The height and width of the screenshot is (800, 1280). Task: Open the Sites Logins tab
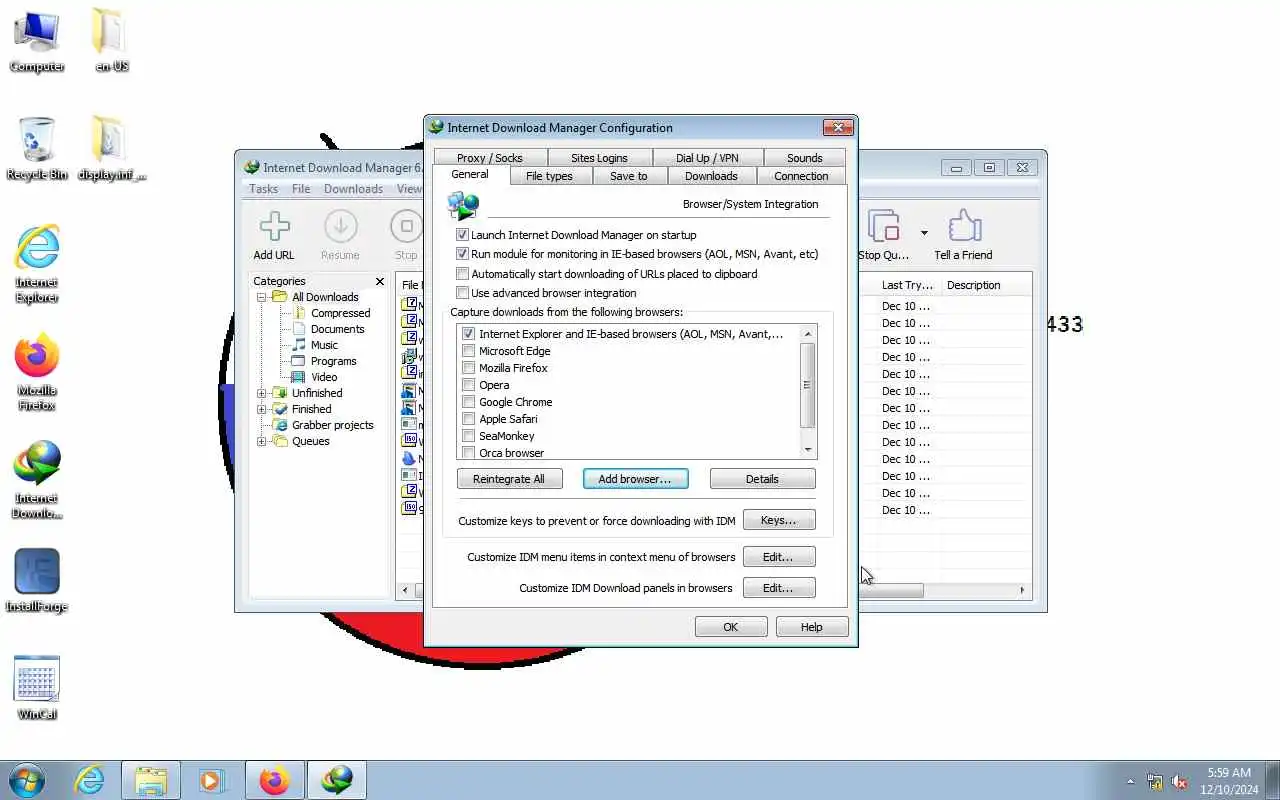(599, 158)
